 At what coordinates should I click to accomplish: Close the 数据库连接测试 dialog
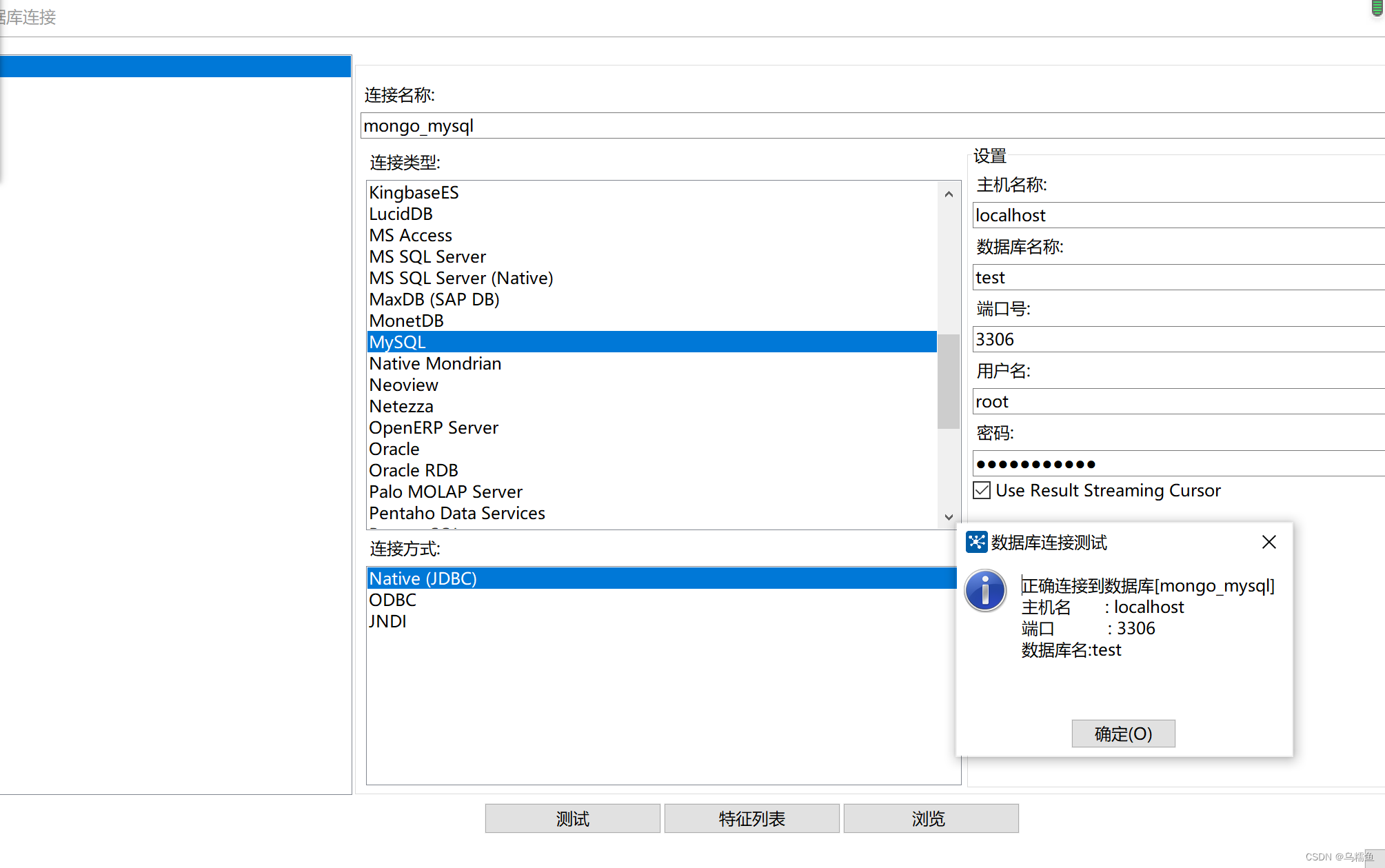click(1268, 542)
